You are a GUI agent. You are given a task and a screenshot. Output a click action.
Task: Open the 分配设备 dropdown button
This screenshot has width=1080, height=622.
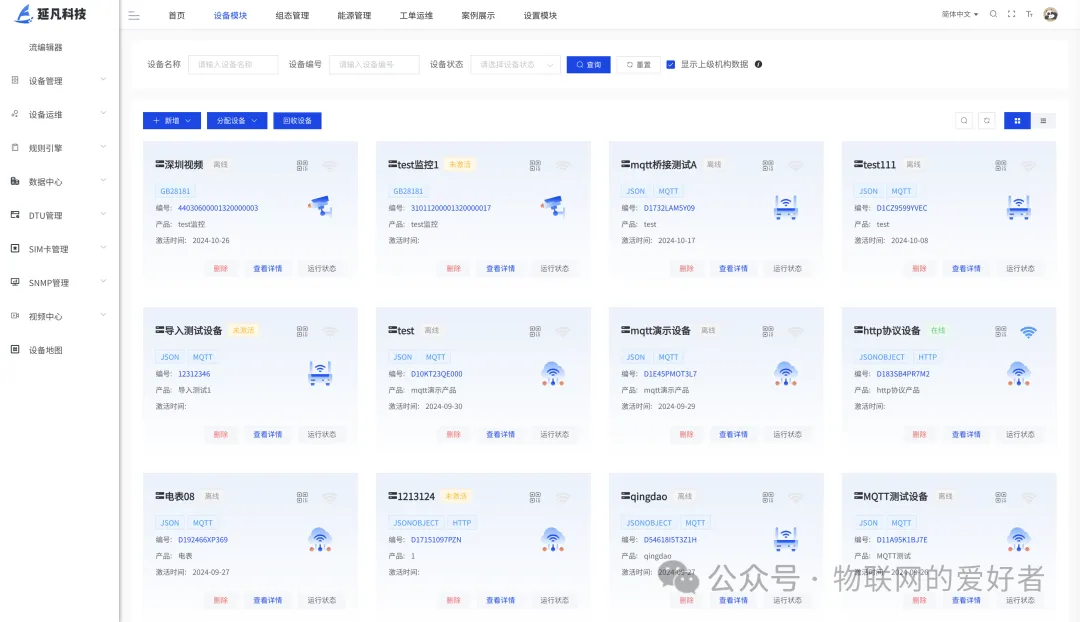[237, 121]
